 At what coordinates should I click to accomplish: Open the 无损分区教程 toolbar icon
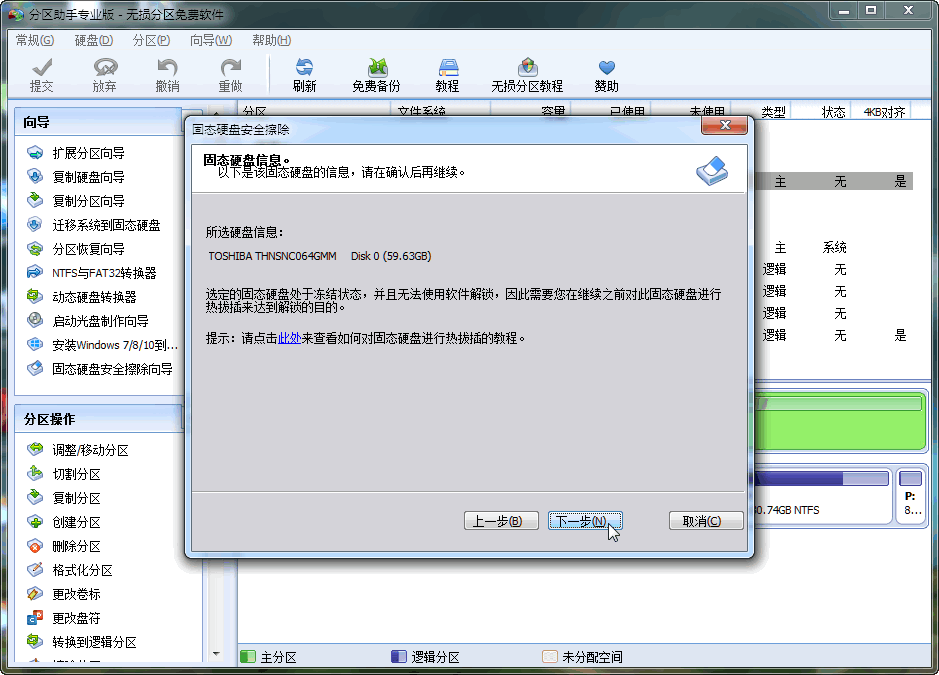pyautogui.click(x=527, y=75)
